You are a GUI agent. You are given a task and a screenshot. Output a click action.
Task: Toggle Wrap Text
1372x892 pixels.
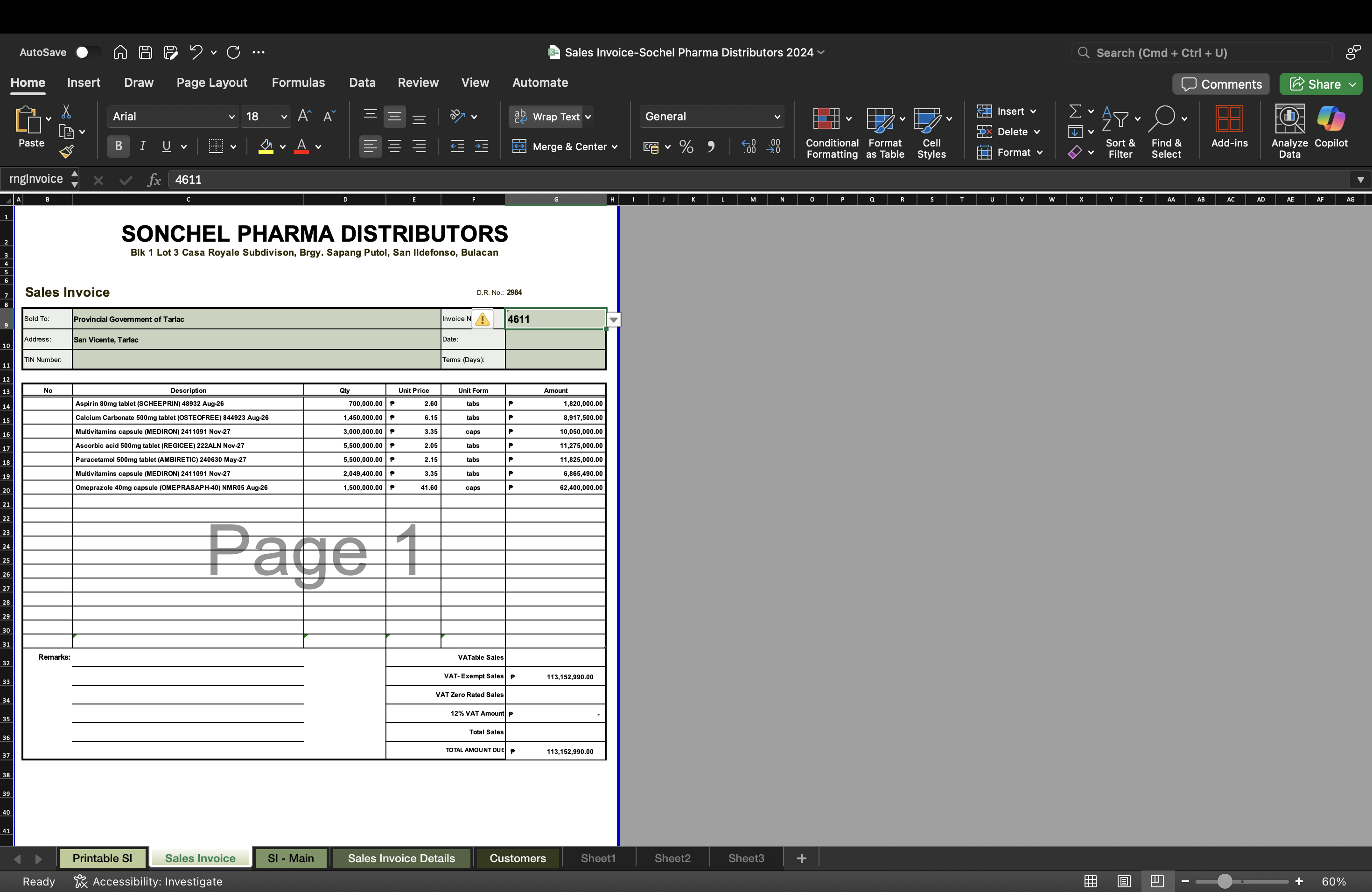point(546,116)
